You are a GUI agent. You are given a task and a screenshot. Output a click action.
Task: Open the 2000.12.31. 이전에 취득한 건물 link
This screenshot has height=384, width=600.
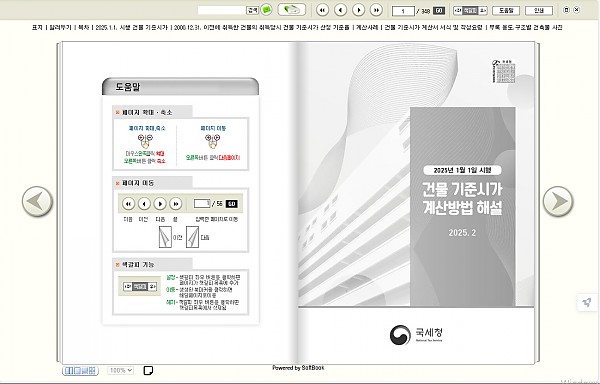coord(262,28)
